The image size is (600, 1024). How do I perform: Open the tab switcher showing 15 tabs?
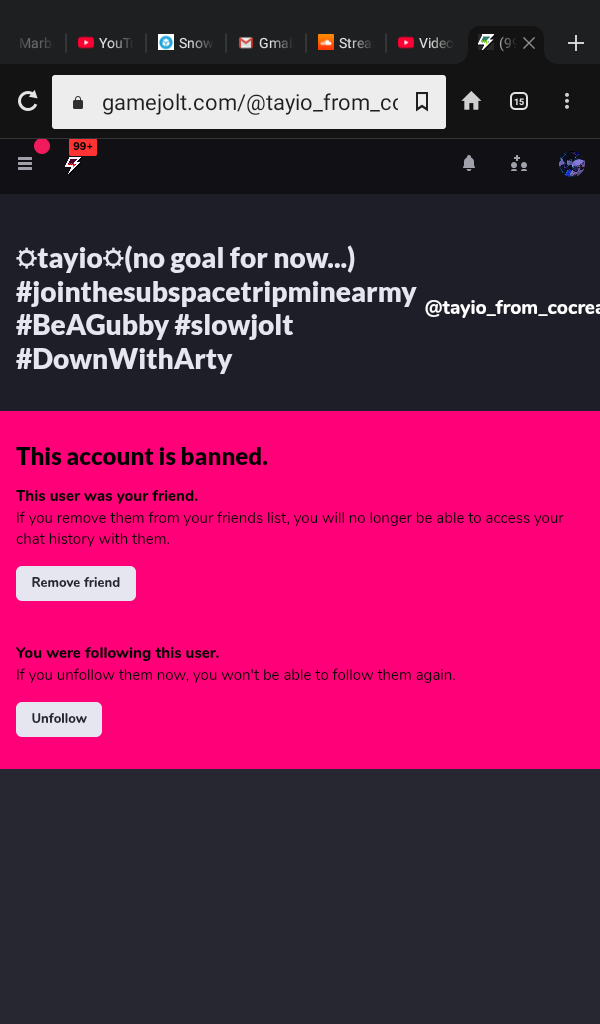[x=518, y=101]
